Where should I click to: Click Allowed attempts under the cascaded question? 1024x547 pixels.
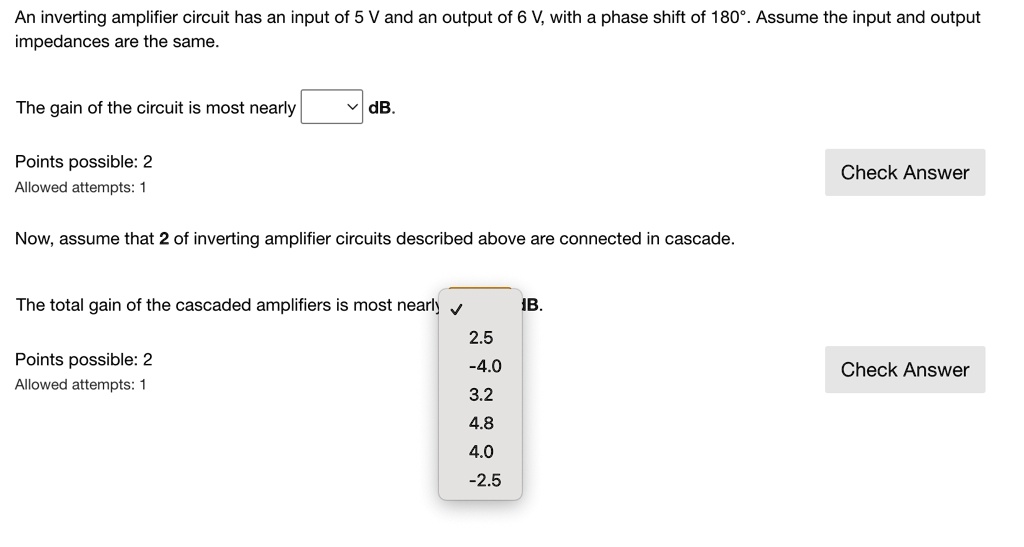[81, 385]
